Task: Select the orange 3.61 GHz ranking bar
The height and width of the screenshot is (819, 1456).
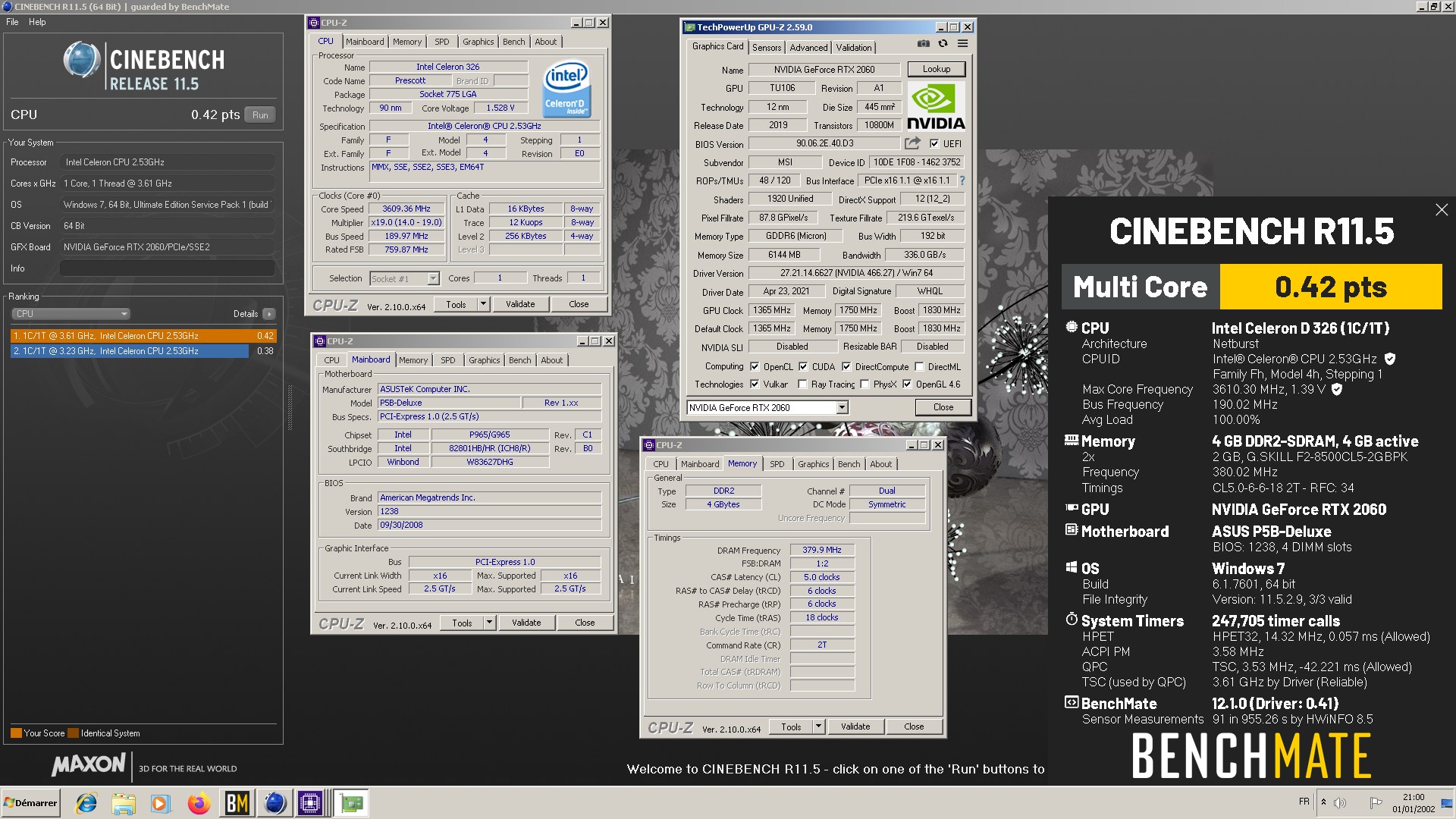Action: point(143,336)
